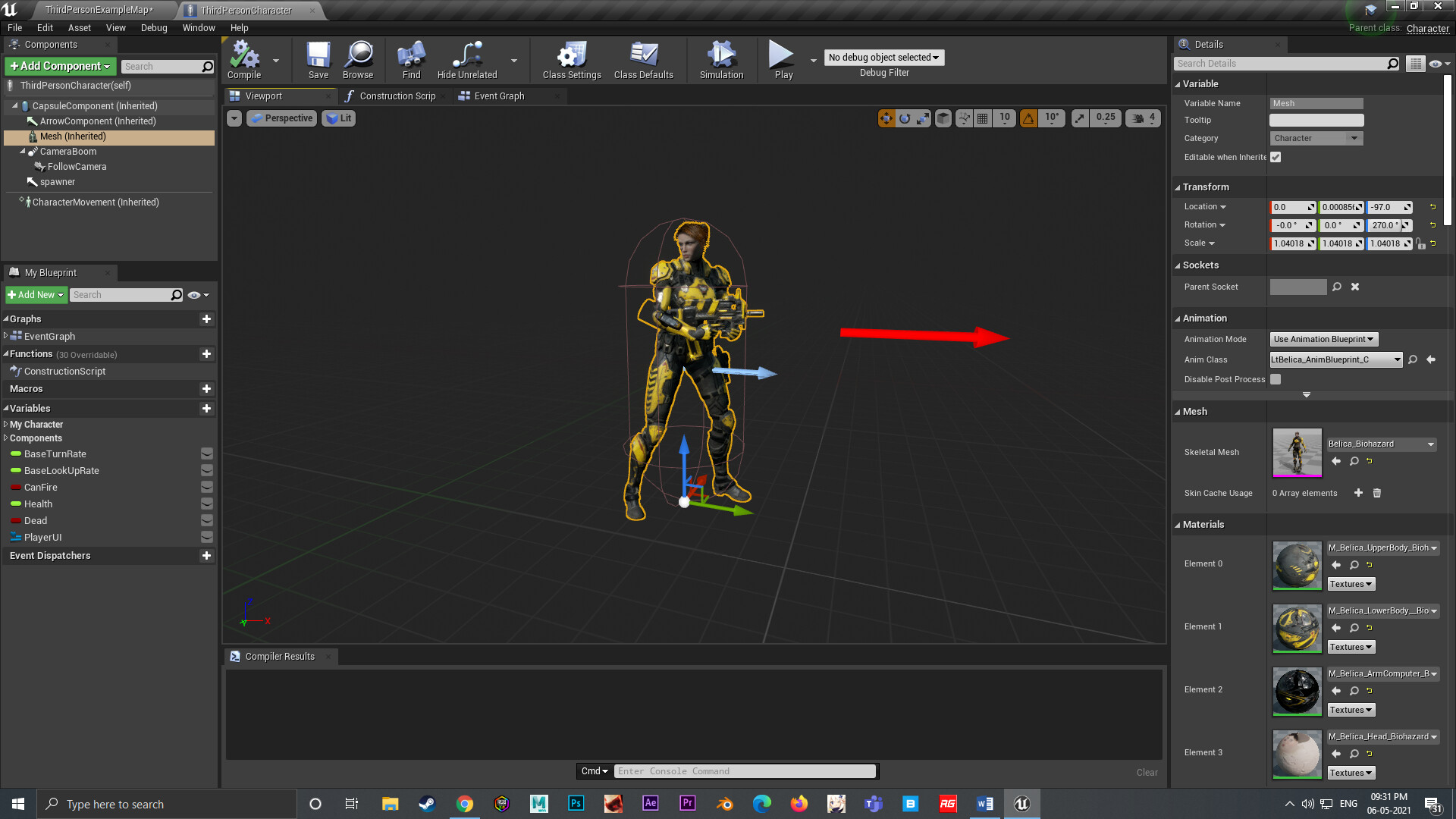Viewport: 1456px width, 819px height.
Task: Open Steam from the Windows taskbar
Action: (427, 804)
